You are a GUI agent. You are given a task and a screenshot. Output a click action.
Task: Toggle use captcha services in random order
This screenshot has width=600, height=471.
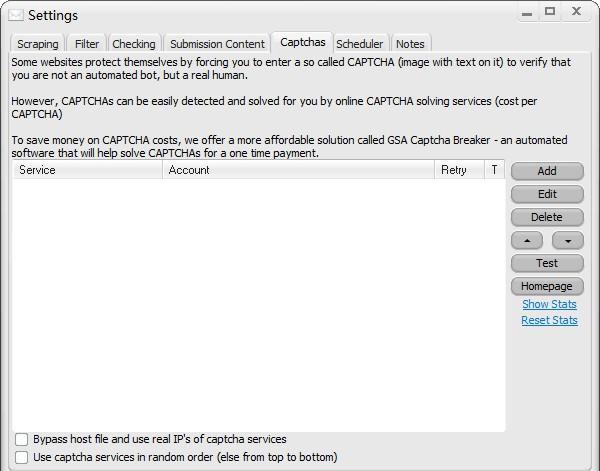tap(21, 457)
